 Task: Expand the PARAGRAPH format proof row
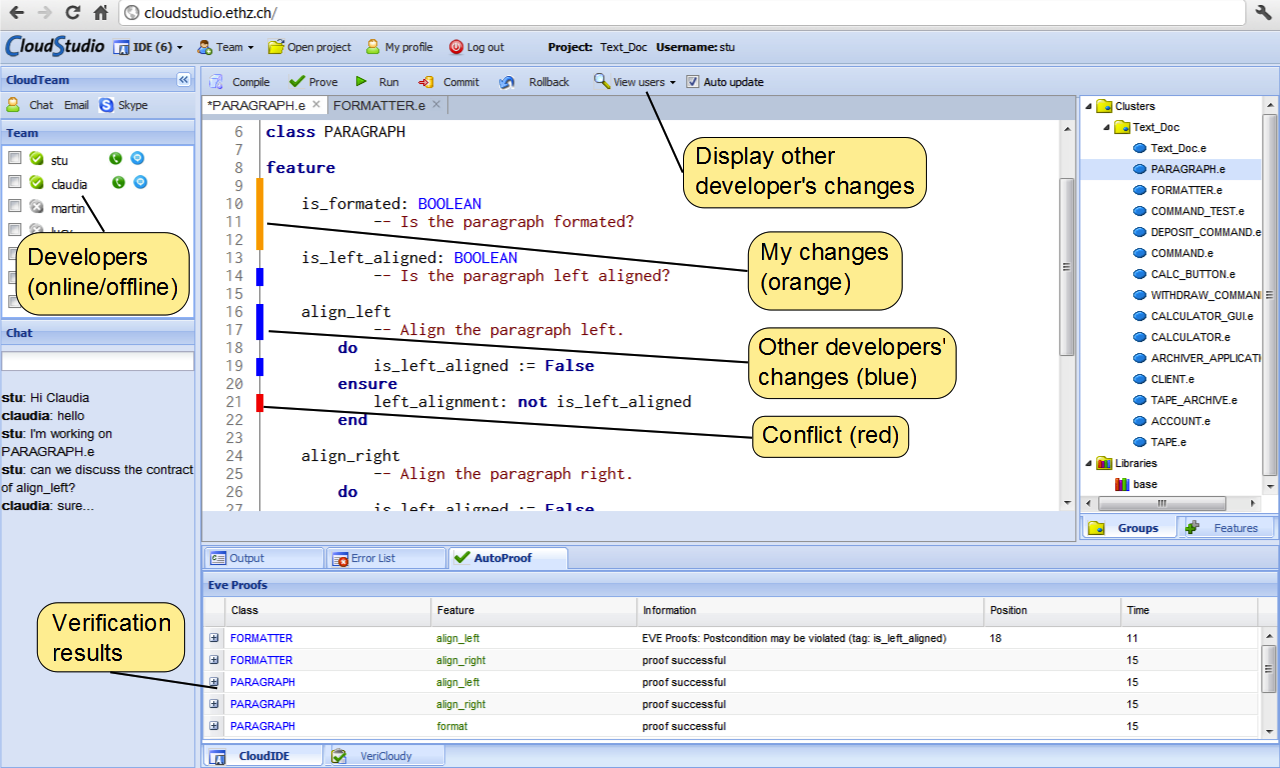pos(213,726)
